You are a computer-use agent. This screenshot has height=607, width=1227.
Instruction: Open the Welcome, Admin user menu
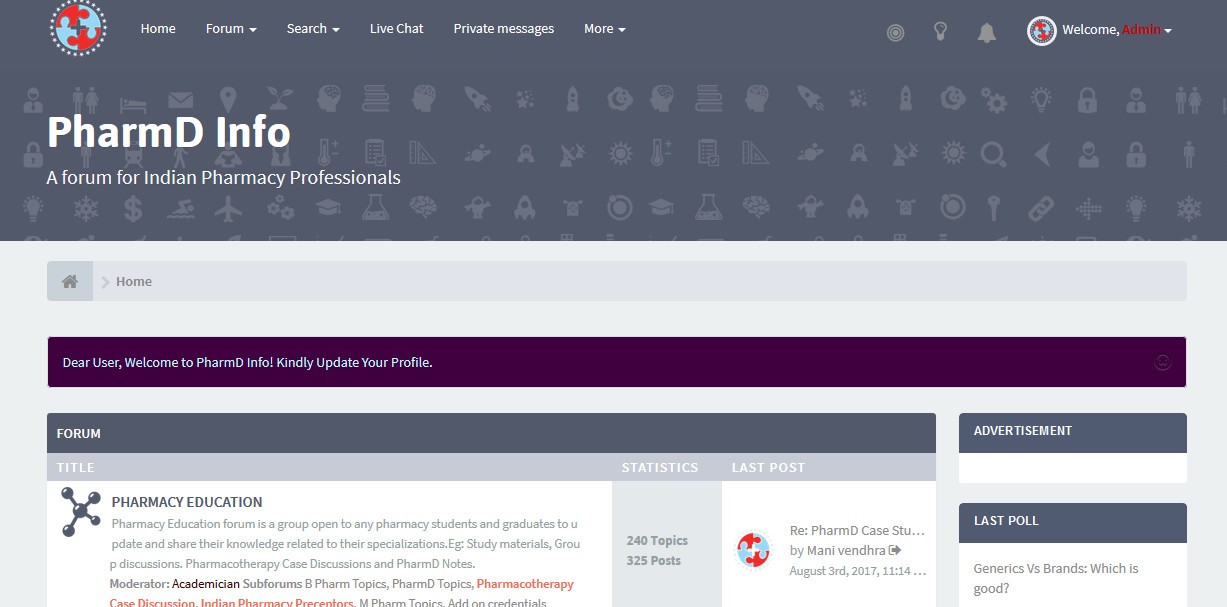1117,30
